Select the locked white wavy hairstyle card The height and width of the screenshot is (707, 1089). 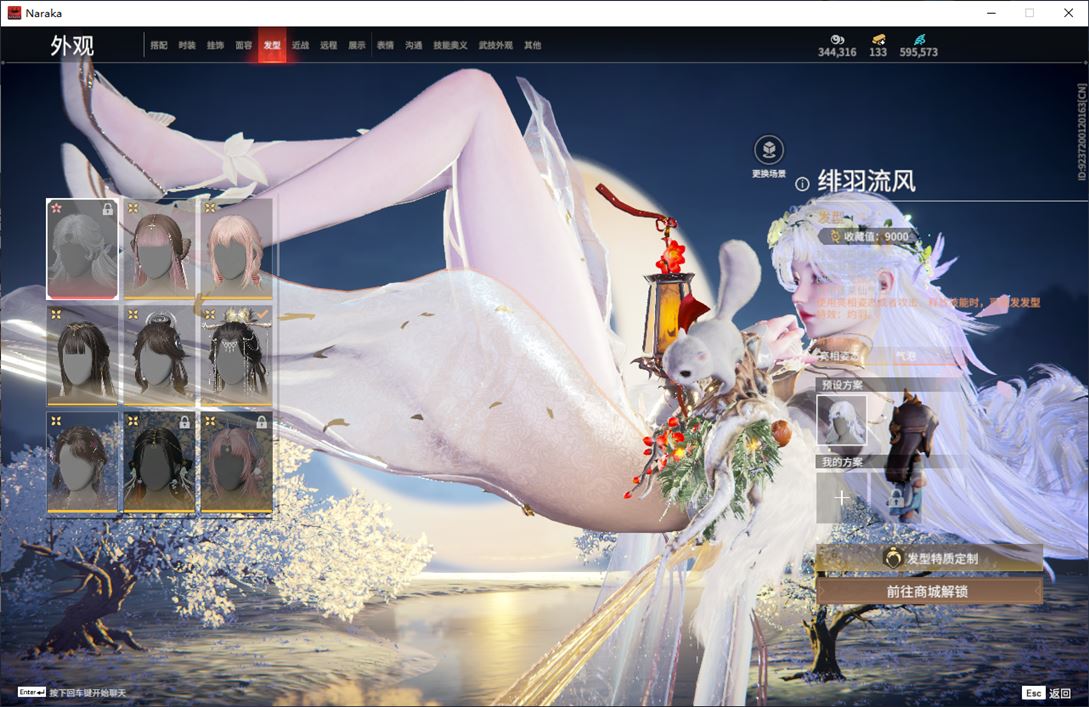click(83, 249)
